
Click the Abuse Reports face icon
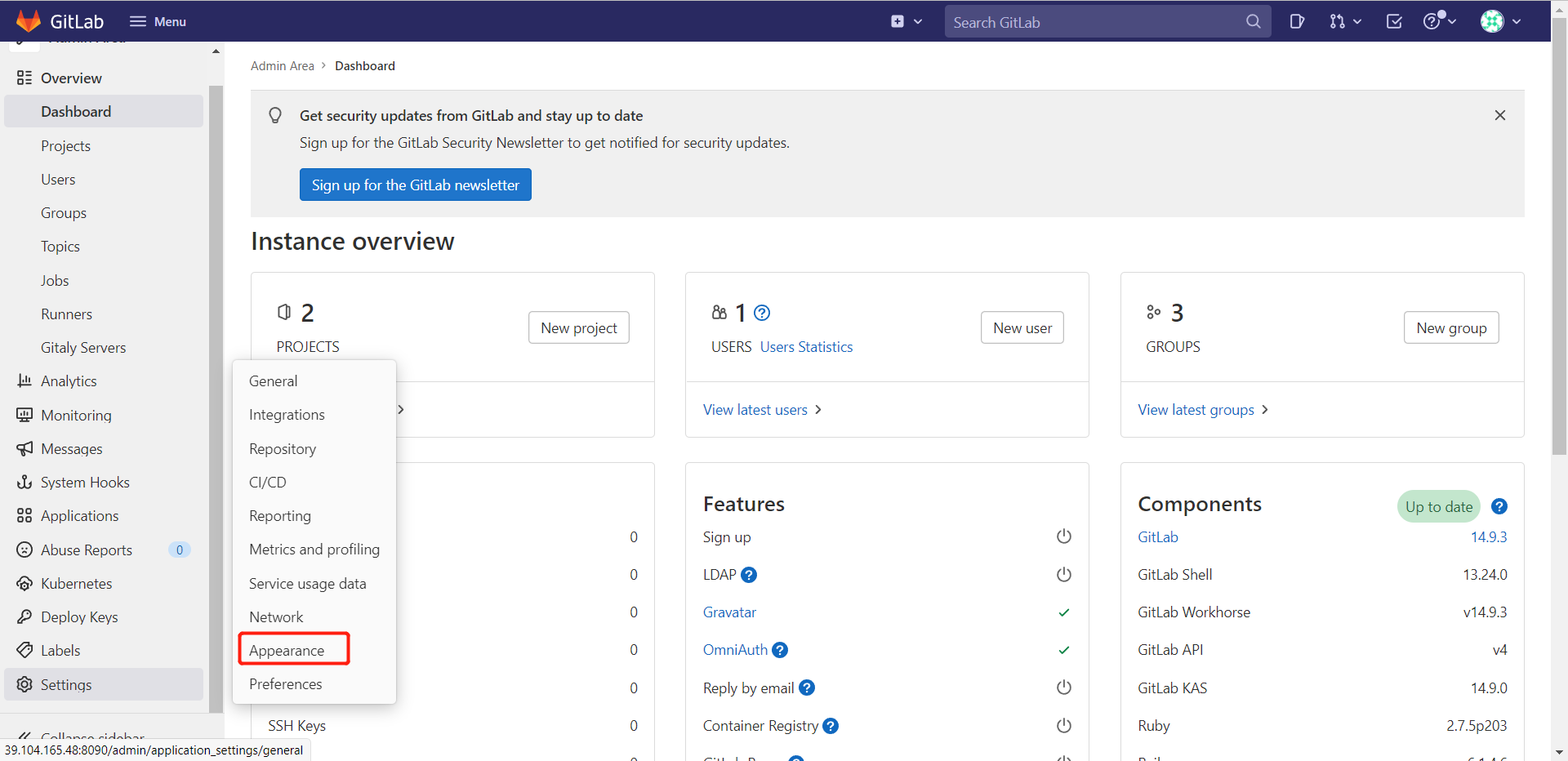pyautogui.click(x=24, y=550)
